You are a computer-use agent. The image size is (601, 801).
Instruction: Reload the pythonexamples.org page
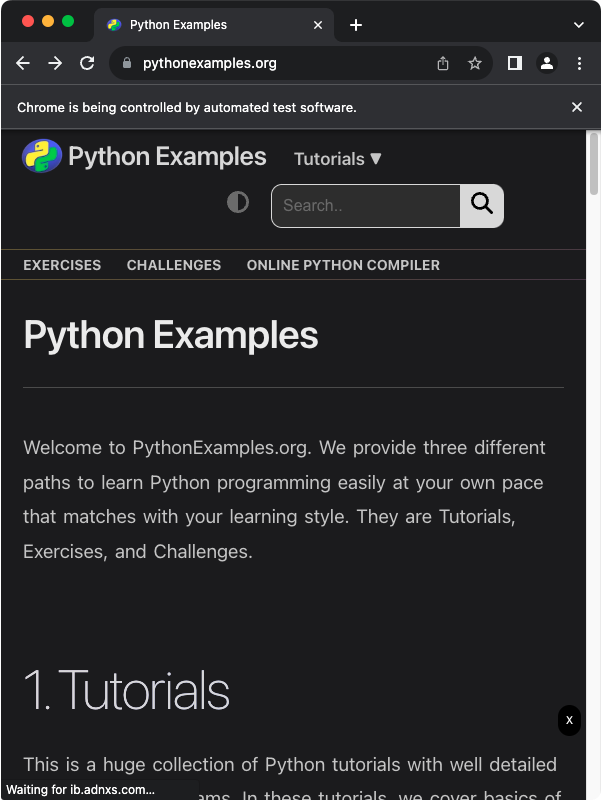(87, 63)
